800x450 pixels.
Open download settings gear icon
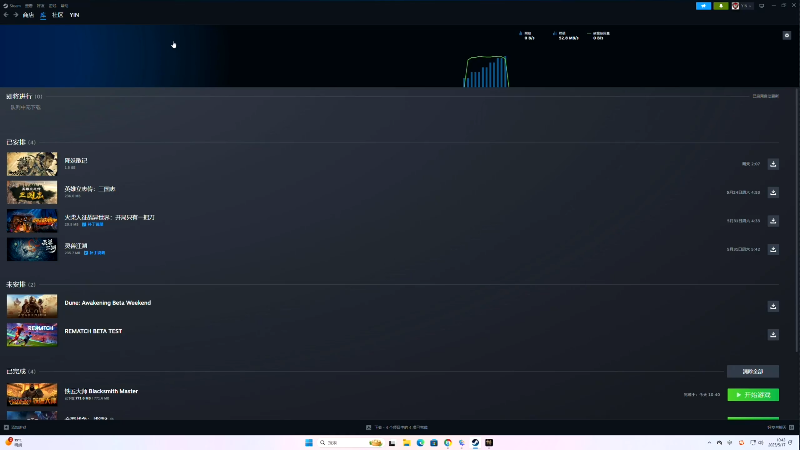point(787,35)
